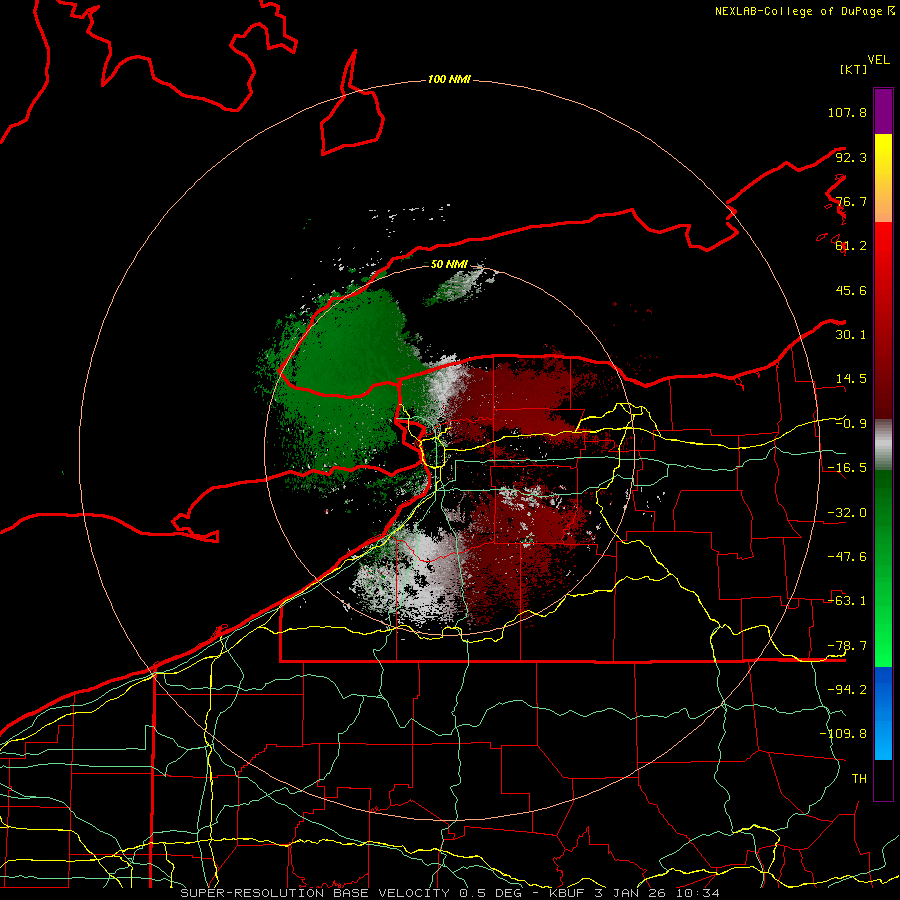
Task: Click the -0.9 scale value
Action: tap(851, 424)
